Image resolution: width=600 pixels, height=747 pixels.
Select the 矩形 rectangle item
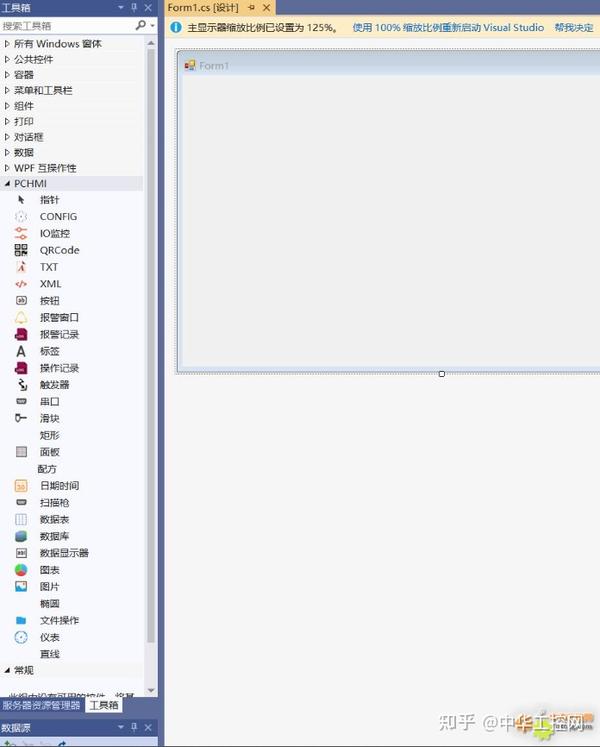click(50, 435)
